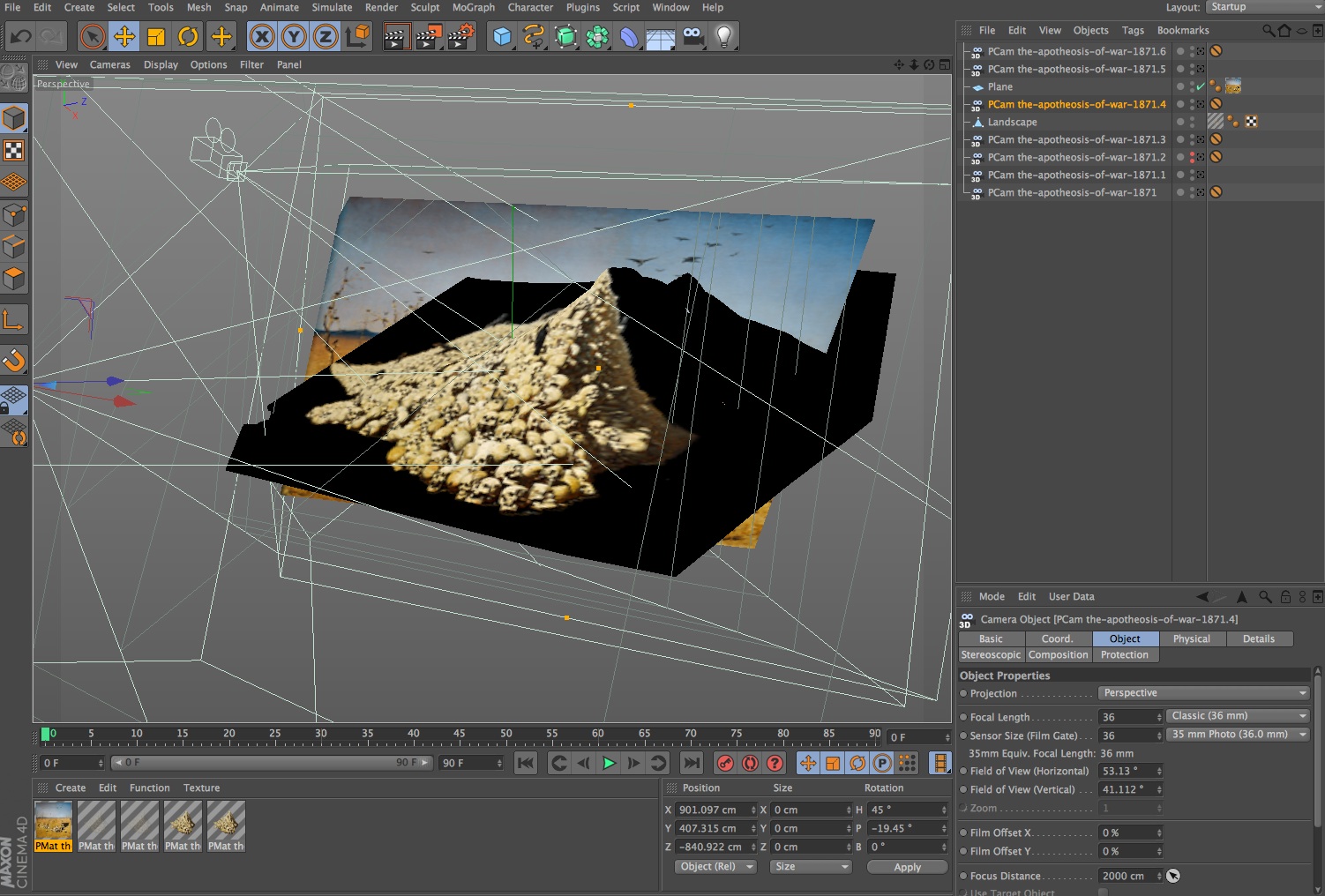1325x896 pixels.
Task: Open the Object (Rel) coordinate dropdown
Action: tap(715, 867)
